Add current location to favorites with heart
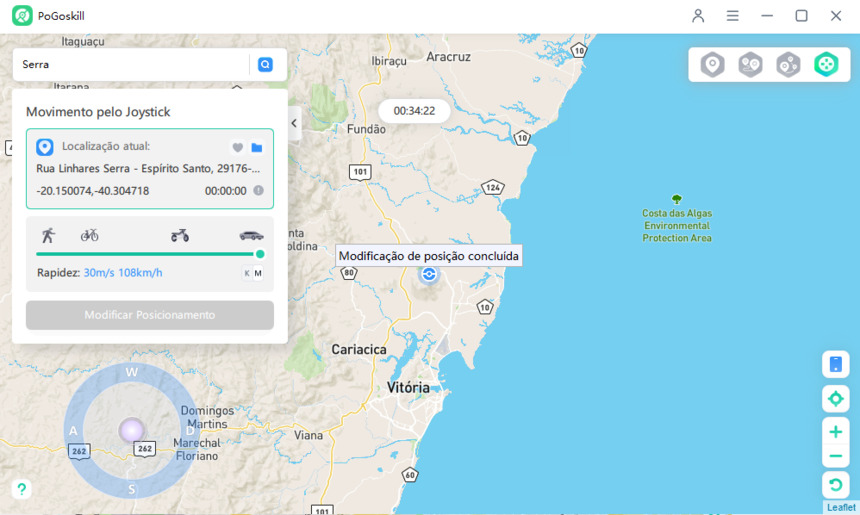The height and width of the screenshot is (515, 860). [238, 148]
